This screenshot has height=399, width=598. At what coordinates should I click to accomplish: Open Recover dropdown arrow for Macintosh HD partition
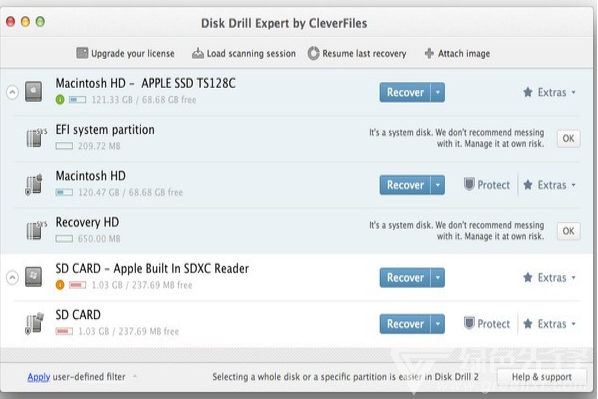coord(438,185)
